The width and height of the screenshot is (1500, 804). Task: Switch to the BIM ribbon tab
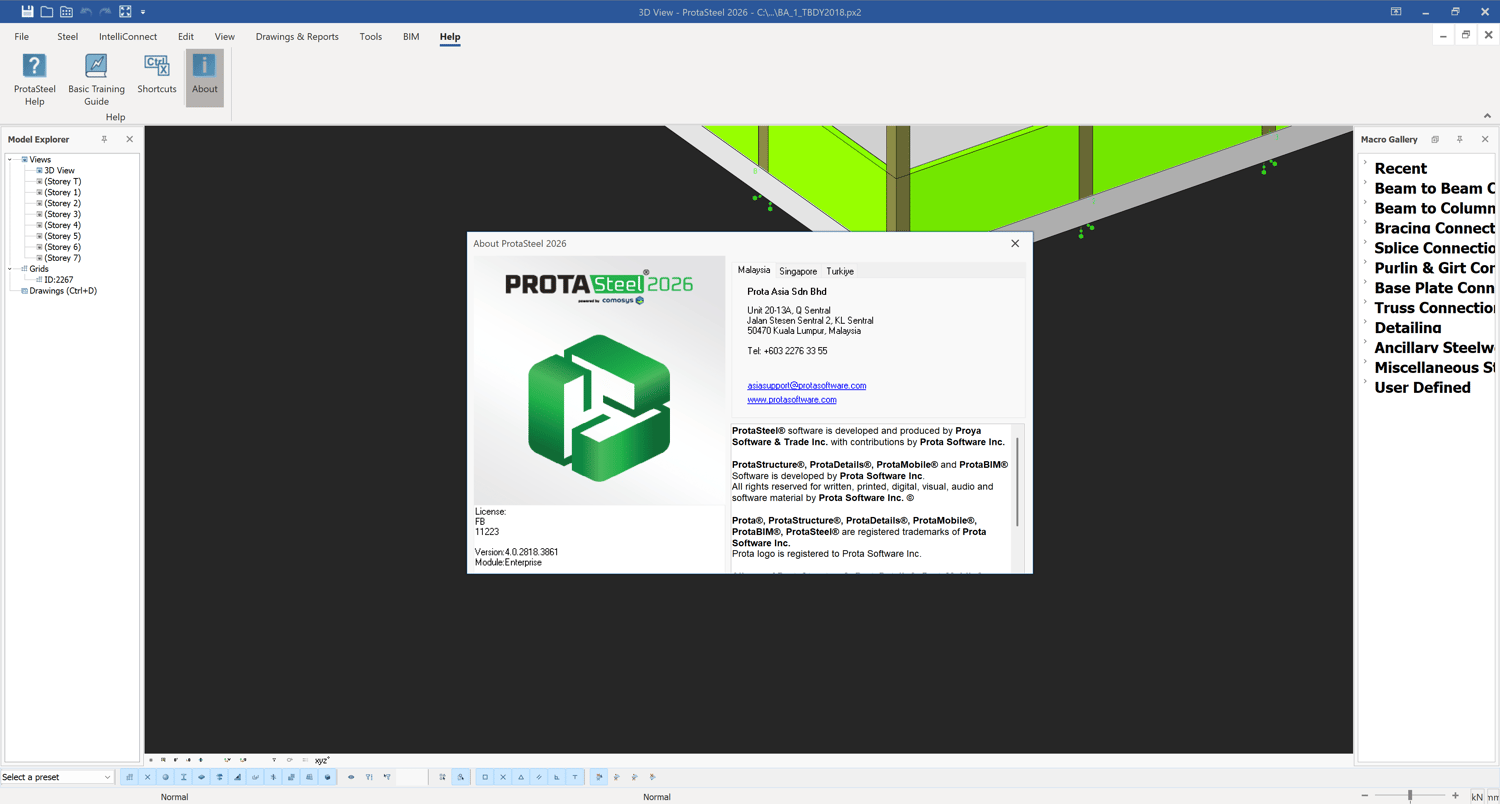pyautogui.click(x=411, y=37)
